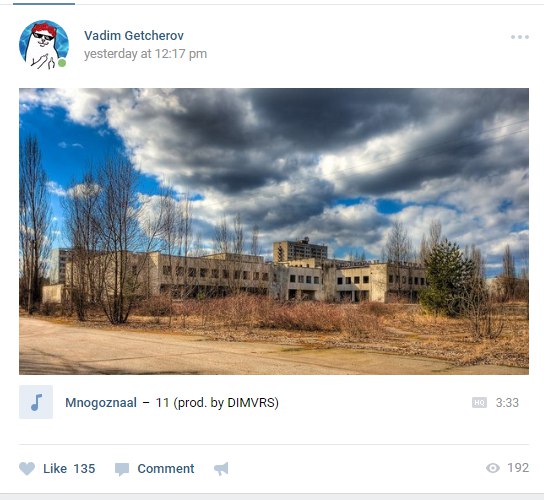Click the 192 views counter
The width and height of the screenshot is (544, 500).
(x=518, y=468)
